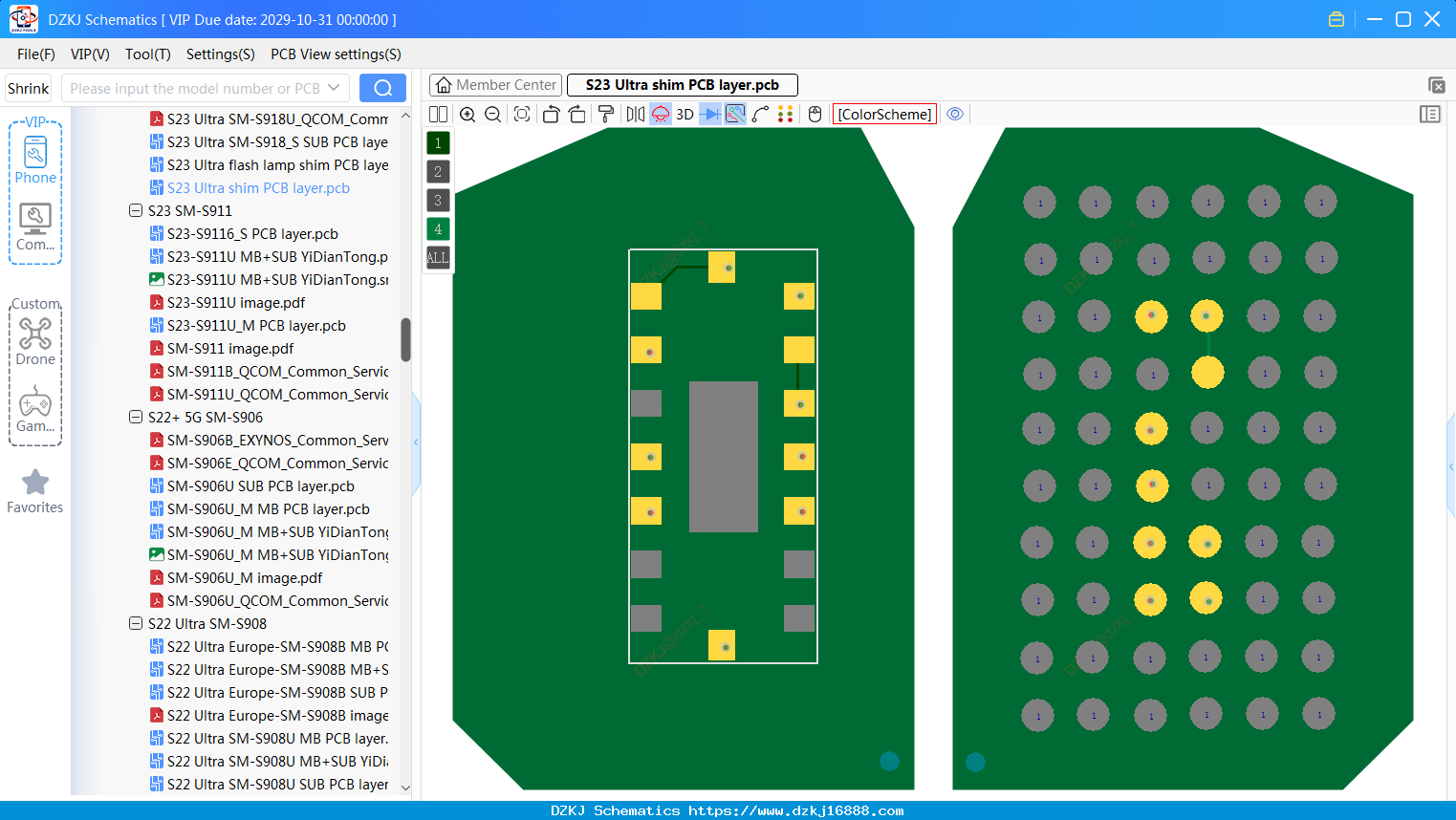
Task: Open the Game category in sidebar
Action: click(x=35, y=409)
